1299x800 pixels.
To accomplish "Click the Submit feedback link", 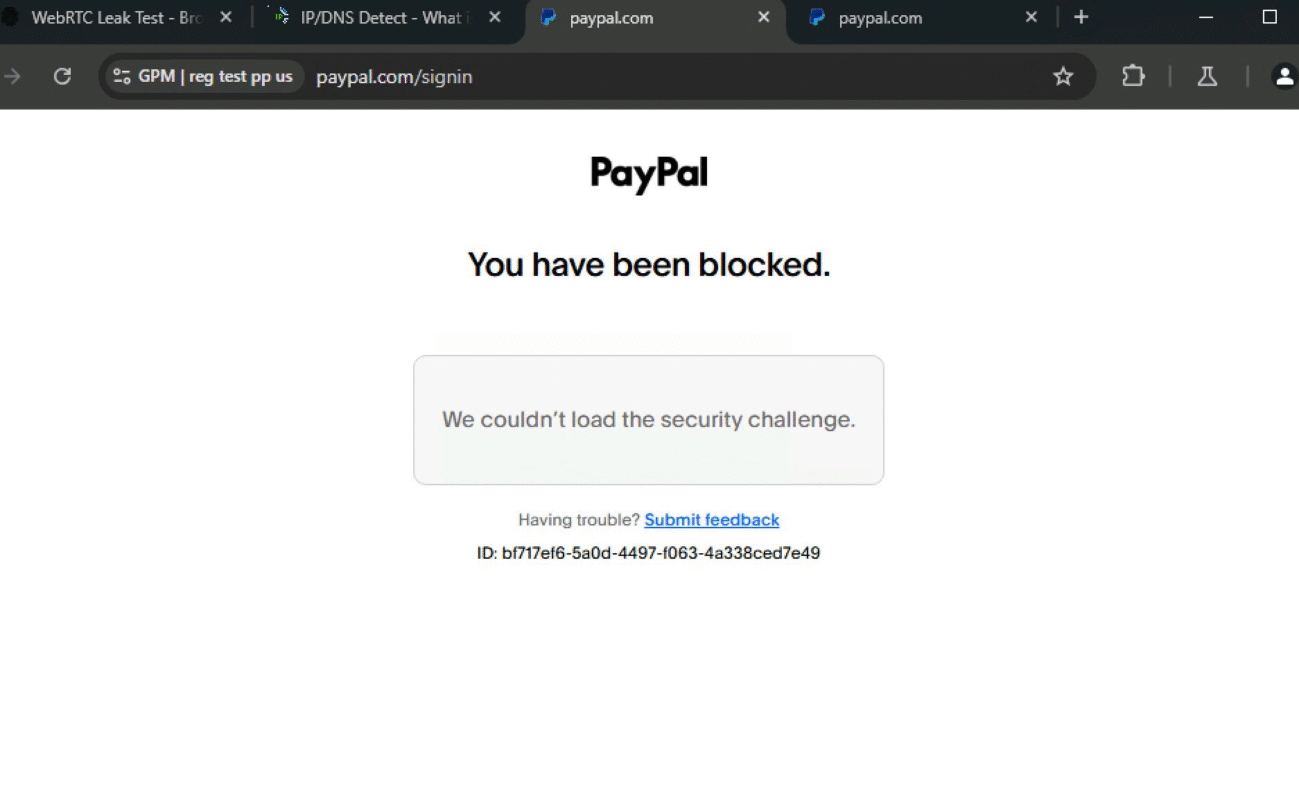I will (712, 520).
